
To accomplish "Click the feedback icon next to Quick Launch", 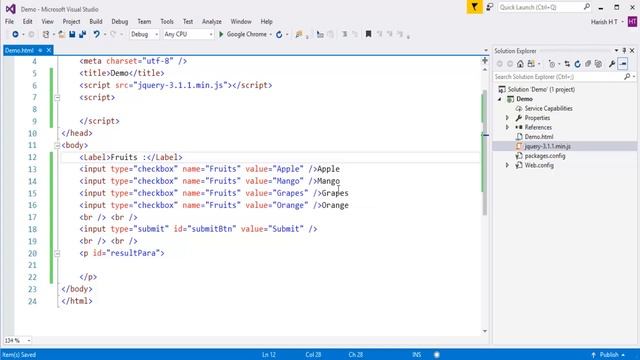I will 489,7.
